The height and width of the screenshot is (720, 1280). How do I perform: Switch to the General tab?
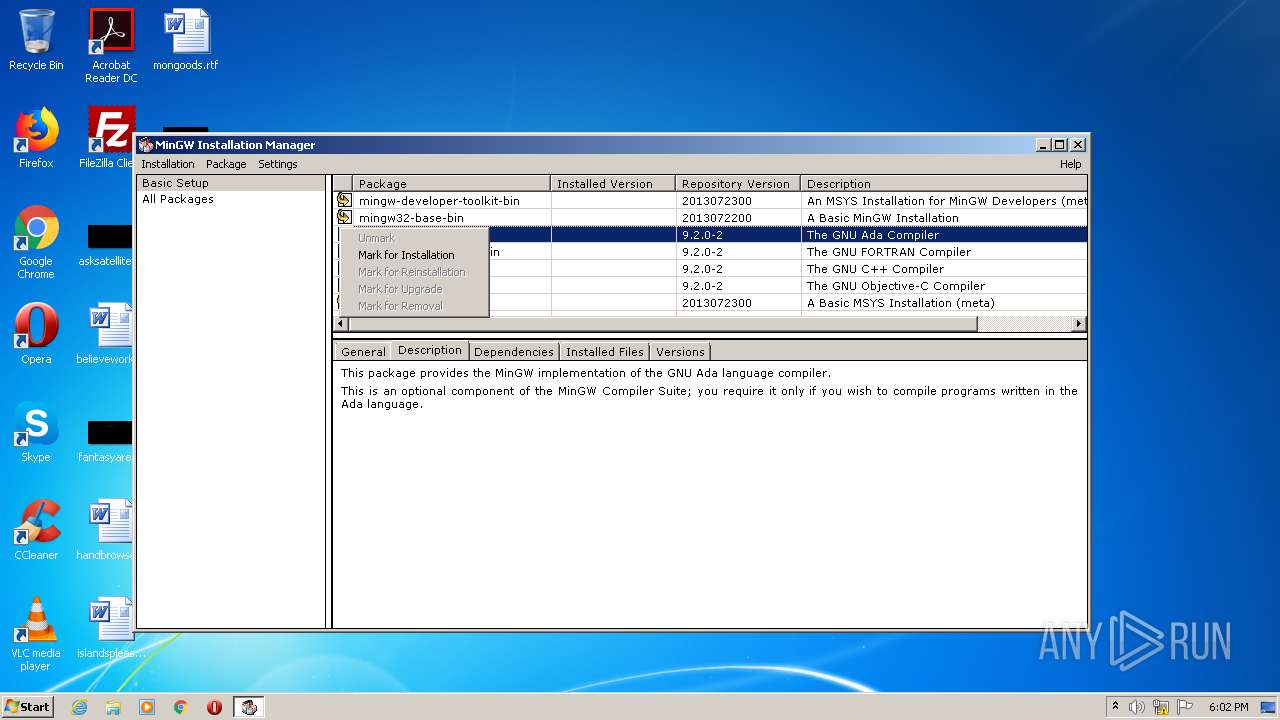click(363, 352)
